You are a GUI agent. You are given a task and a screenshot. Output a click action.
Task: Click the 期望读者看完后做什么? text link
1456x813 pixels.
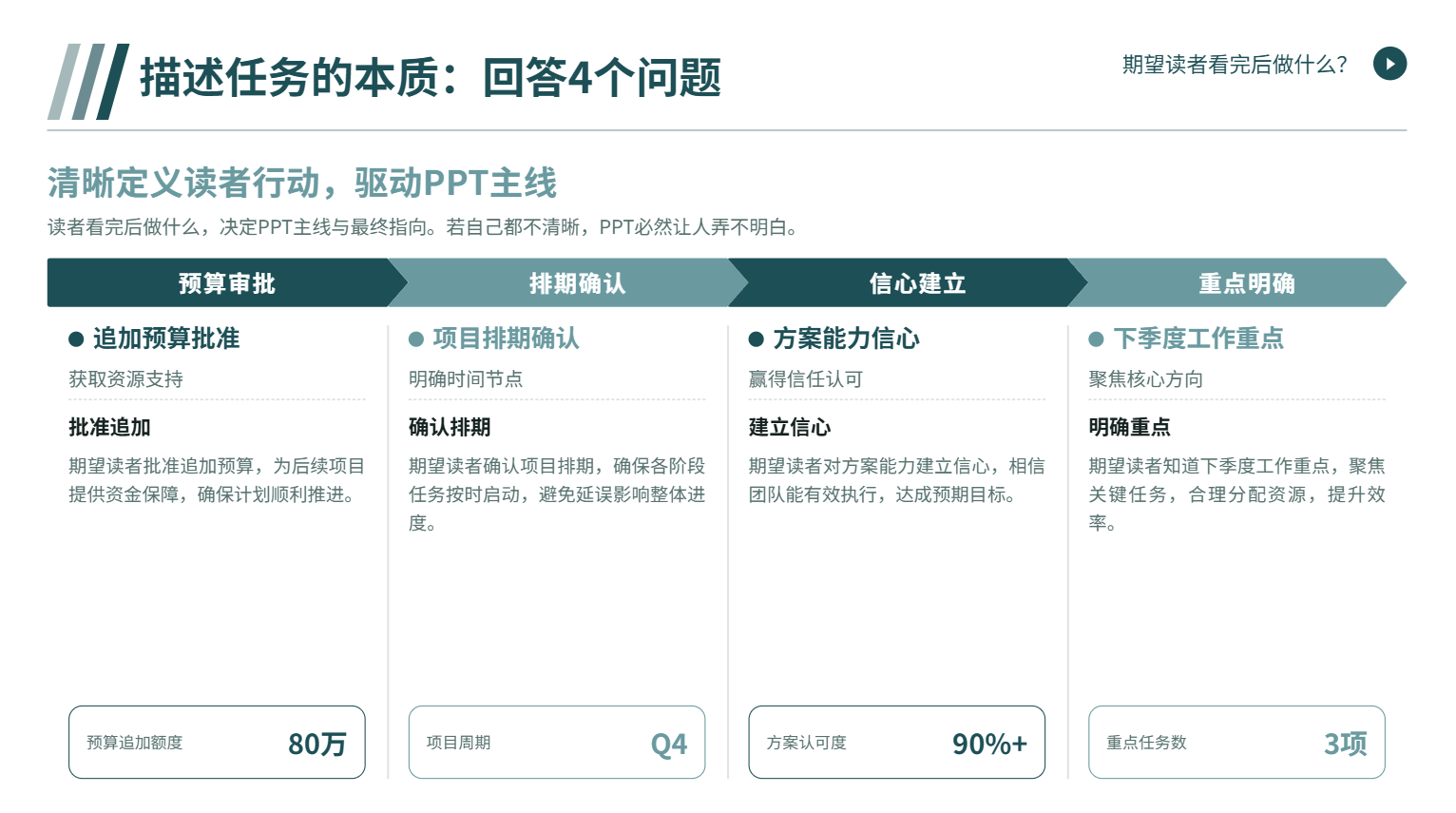(x=1235, y=65)
